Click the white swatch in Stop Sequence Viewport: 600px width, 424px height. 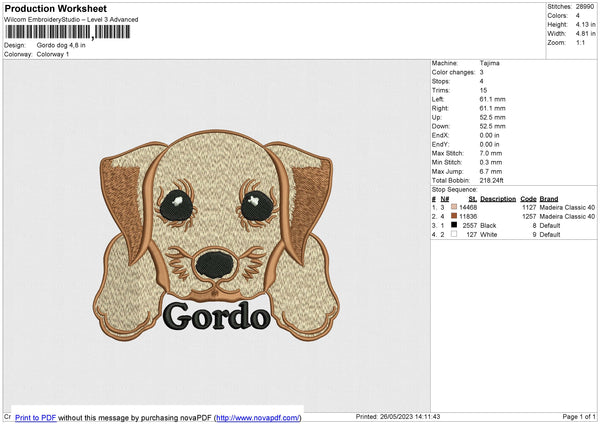454,234
